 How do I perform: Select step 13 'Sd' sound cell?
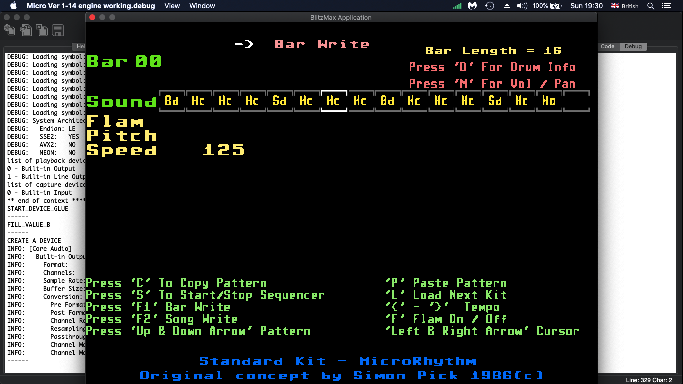point(495,101)
